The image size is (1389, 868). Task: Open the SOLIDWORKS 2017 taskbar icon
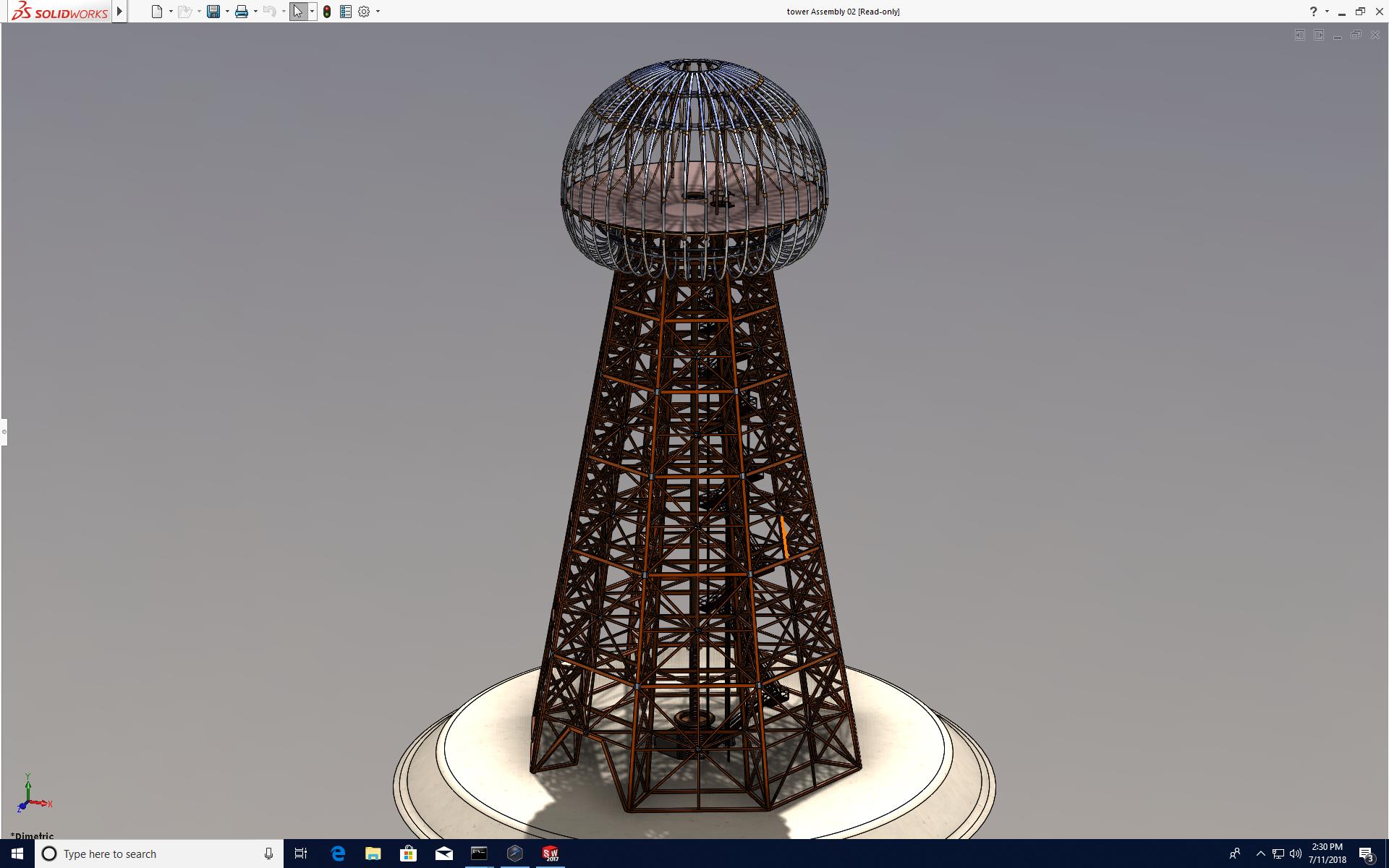[x=551, y=854]
